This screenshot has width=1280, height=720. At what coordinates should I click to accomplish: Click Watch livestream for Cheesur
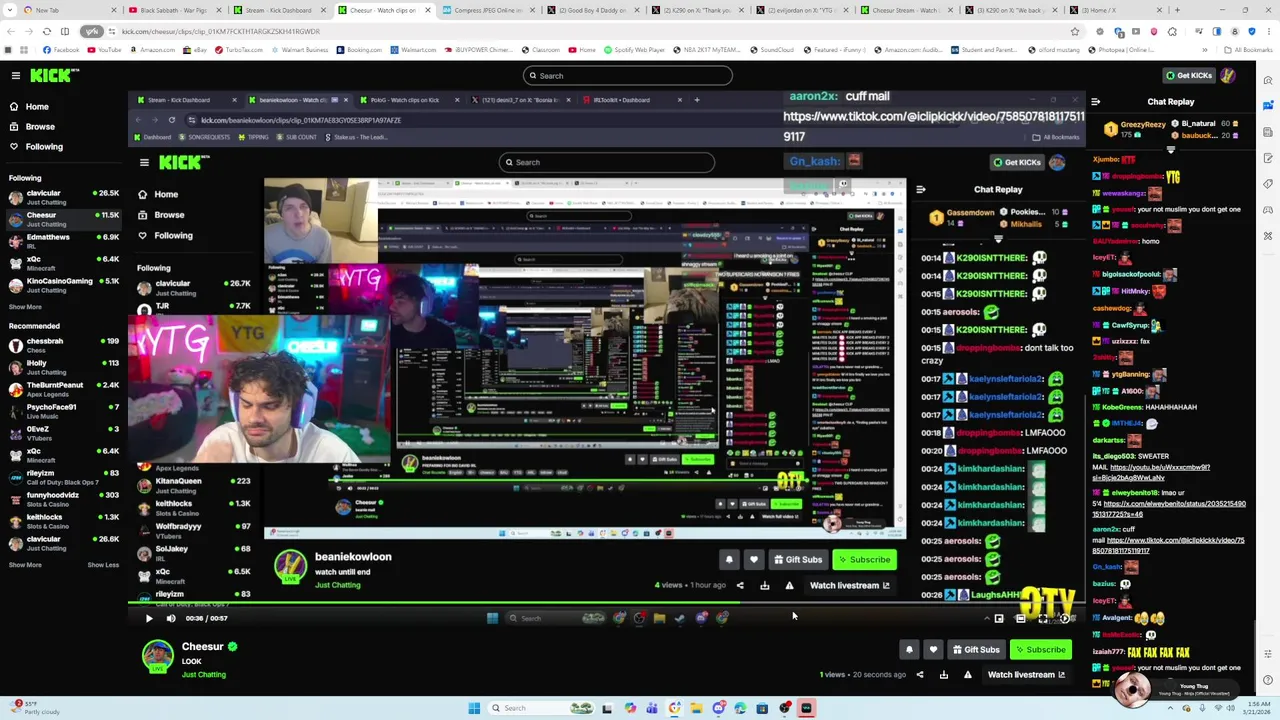pyautogui.click(x=1026, y=674)
